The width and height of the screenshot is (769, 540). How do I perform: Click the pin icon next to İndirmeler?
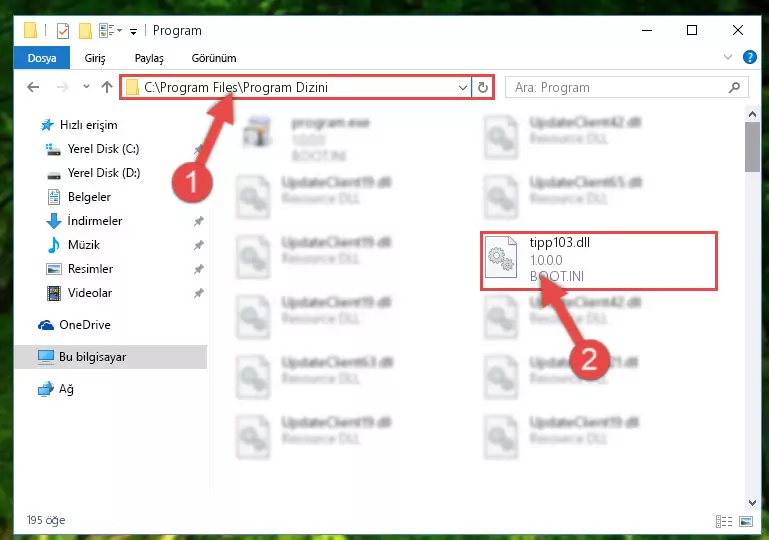coord(199,221)
